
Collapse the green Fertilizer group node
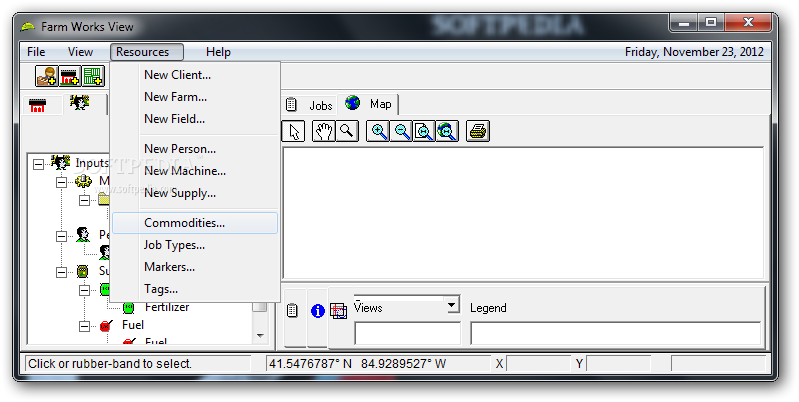coord(84,290)
